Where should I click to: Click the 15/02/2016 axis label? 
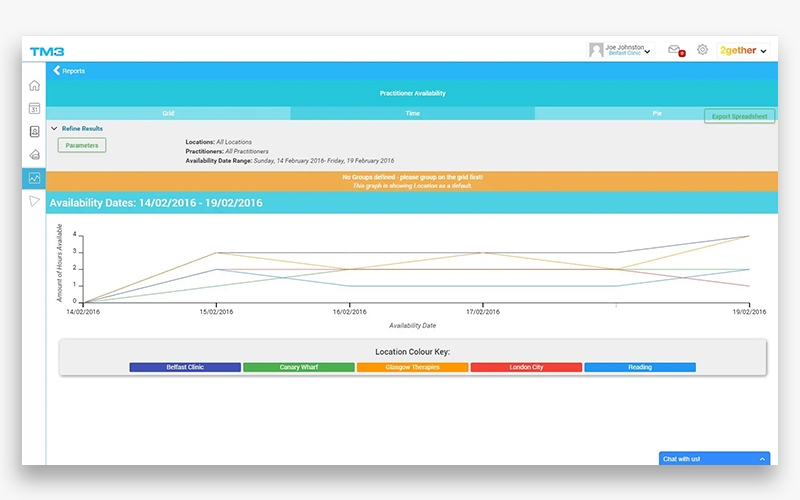tap(216, 312)
